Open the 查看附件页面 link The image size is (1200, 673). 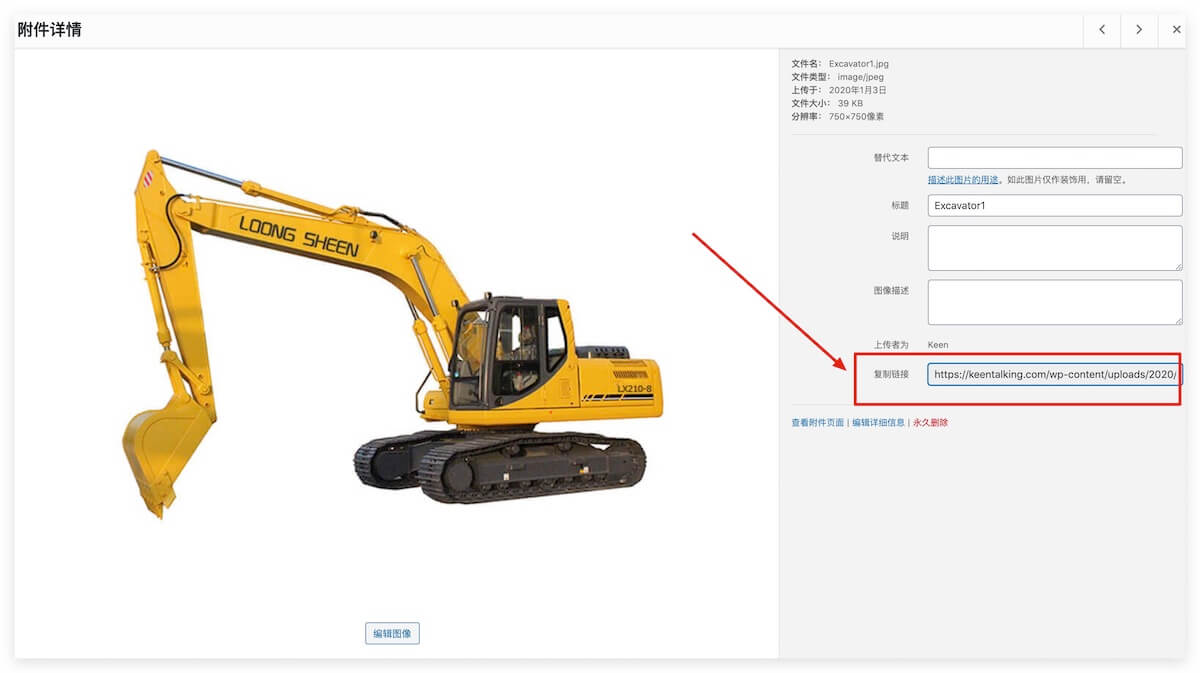point(817,423)
